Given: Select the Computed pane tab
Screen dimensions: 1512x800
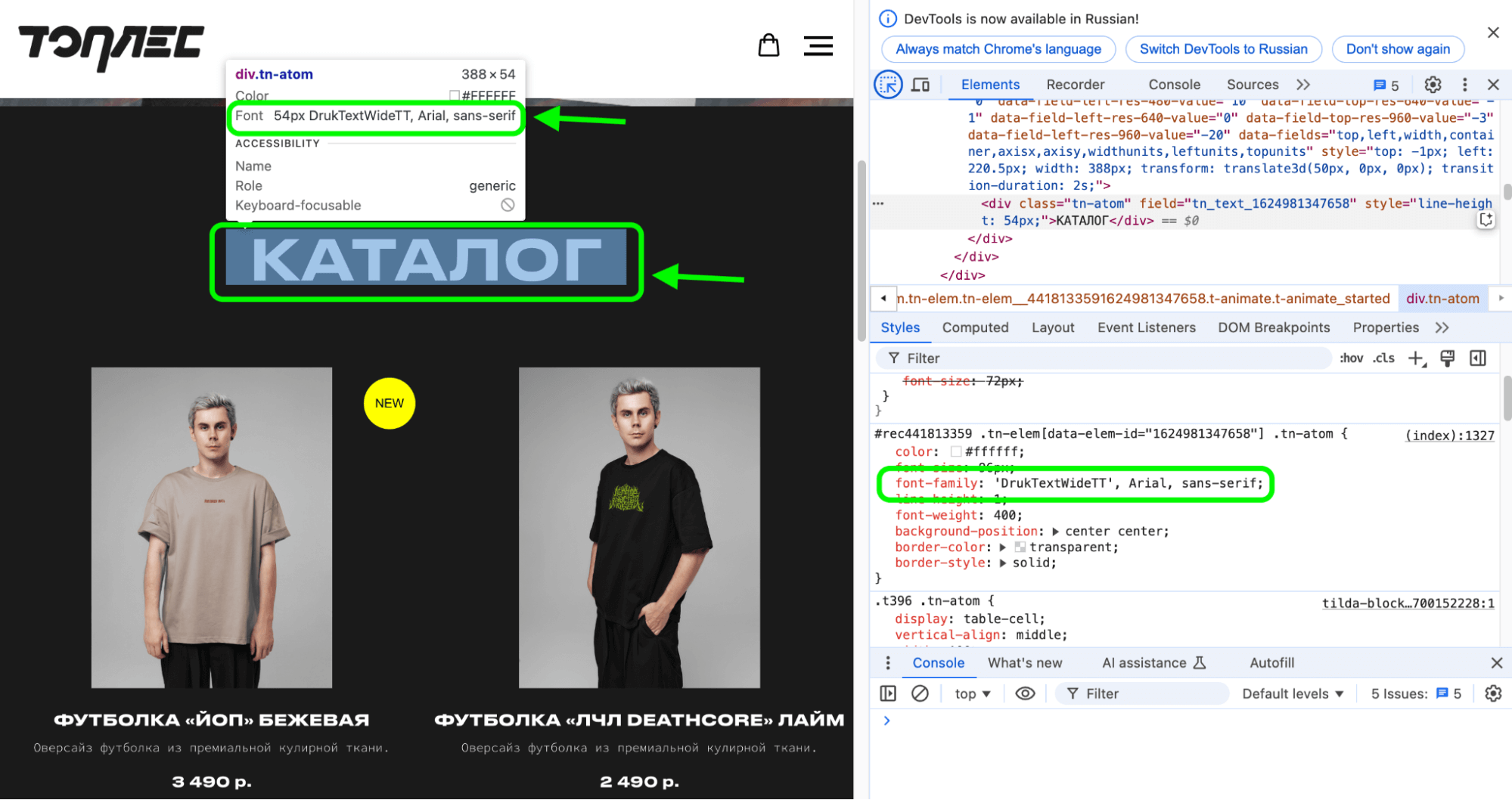Looking at the screenshot, I should (x=975, y=327).
